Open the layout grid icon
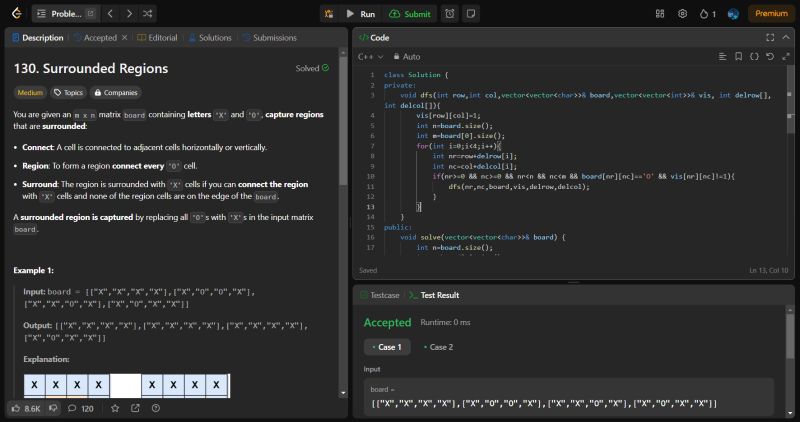The image size is (800, 422). 660,14
